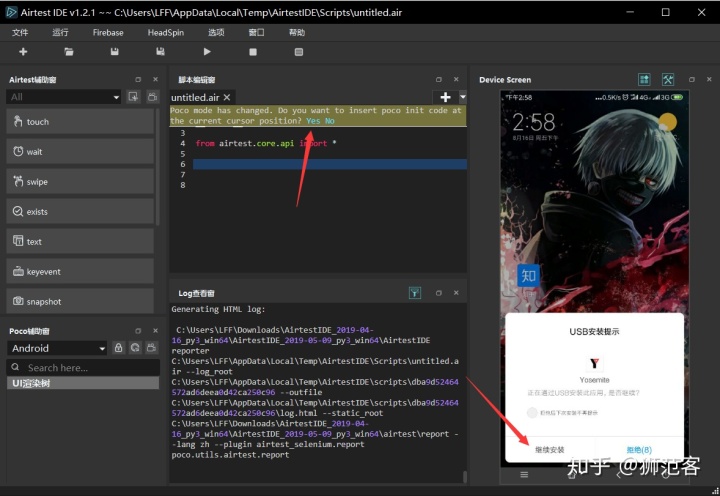Click the Poco record icon

(152, 348)
